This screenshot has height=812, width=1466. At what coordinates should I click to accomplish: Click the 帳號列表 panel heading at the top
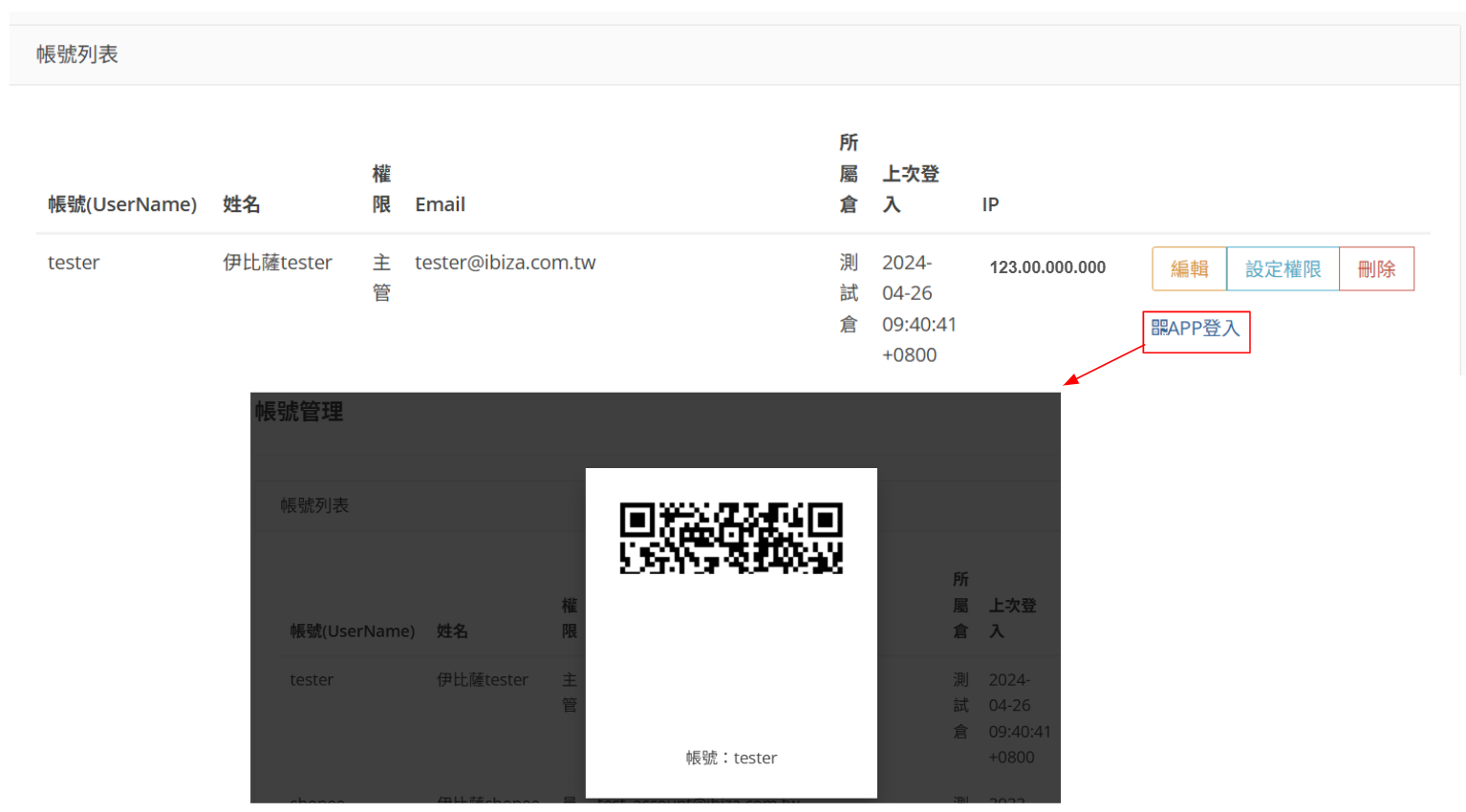click(x=77, y=54)
